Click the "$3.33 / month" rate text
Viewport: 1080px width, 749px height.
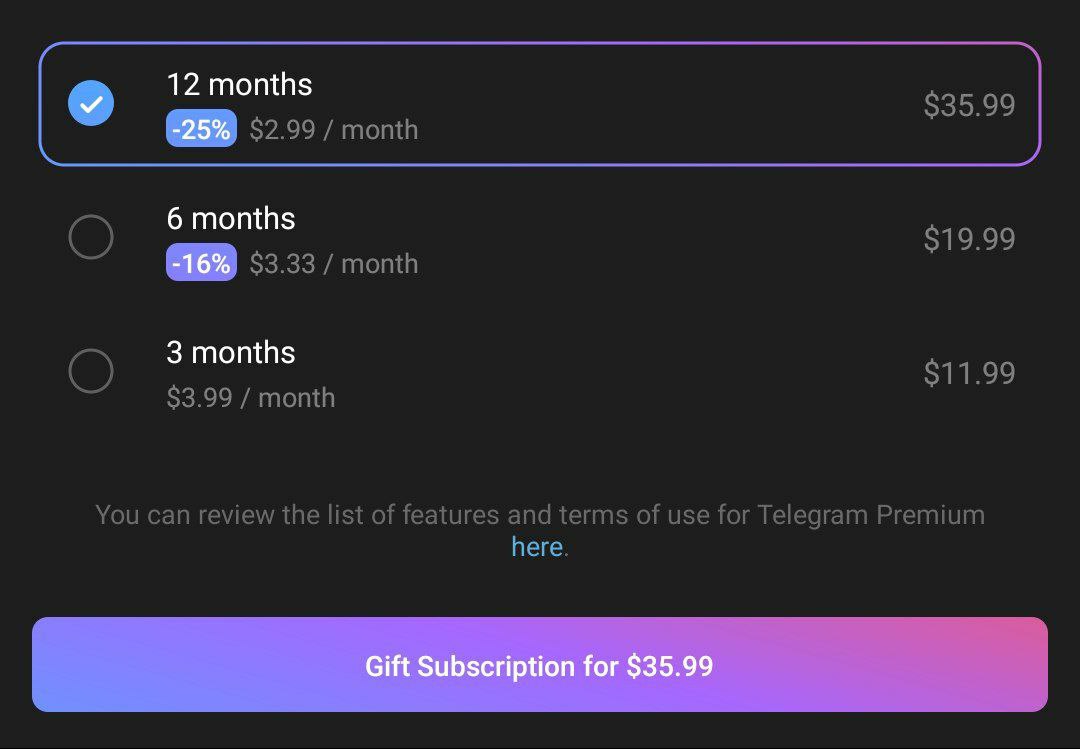pyautogui.click(x=334, y=264)
